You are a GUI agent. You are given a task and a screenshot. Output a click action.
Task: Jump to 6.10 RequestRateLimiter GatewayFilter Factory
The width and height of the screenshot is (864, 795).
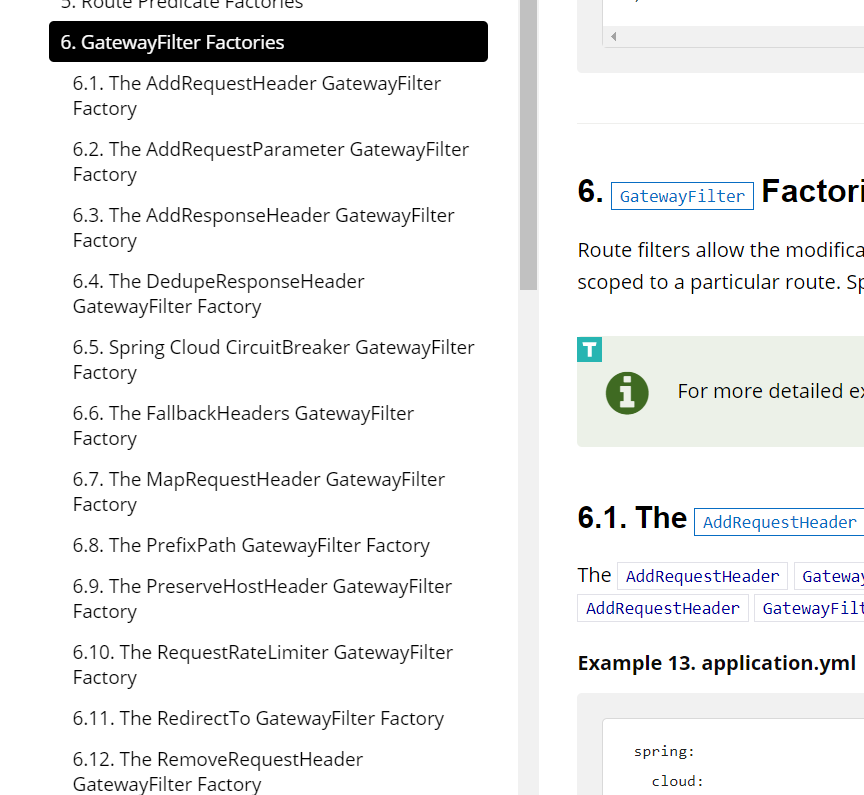click(x=263, y=664)
